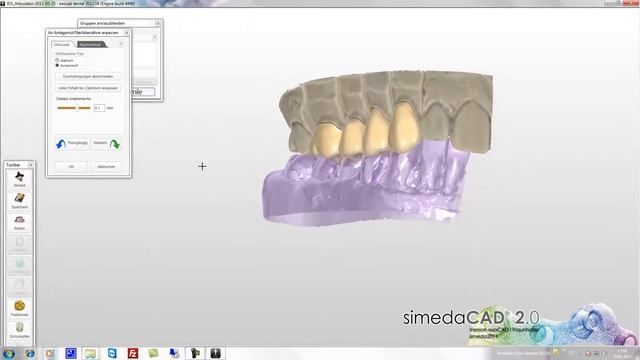The width and height of the screenshot is (640, 360).
Task: Click the Rückgängig button
Action: click(x=72, y=144)
